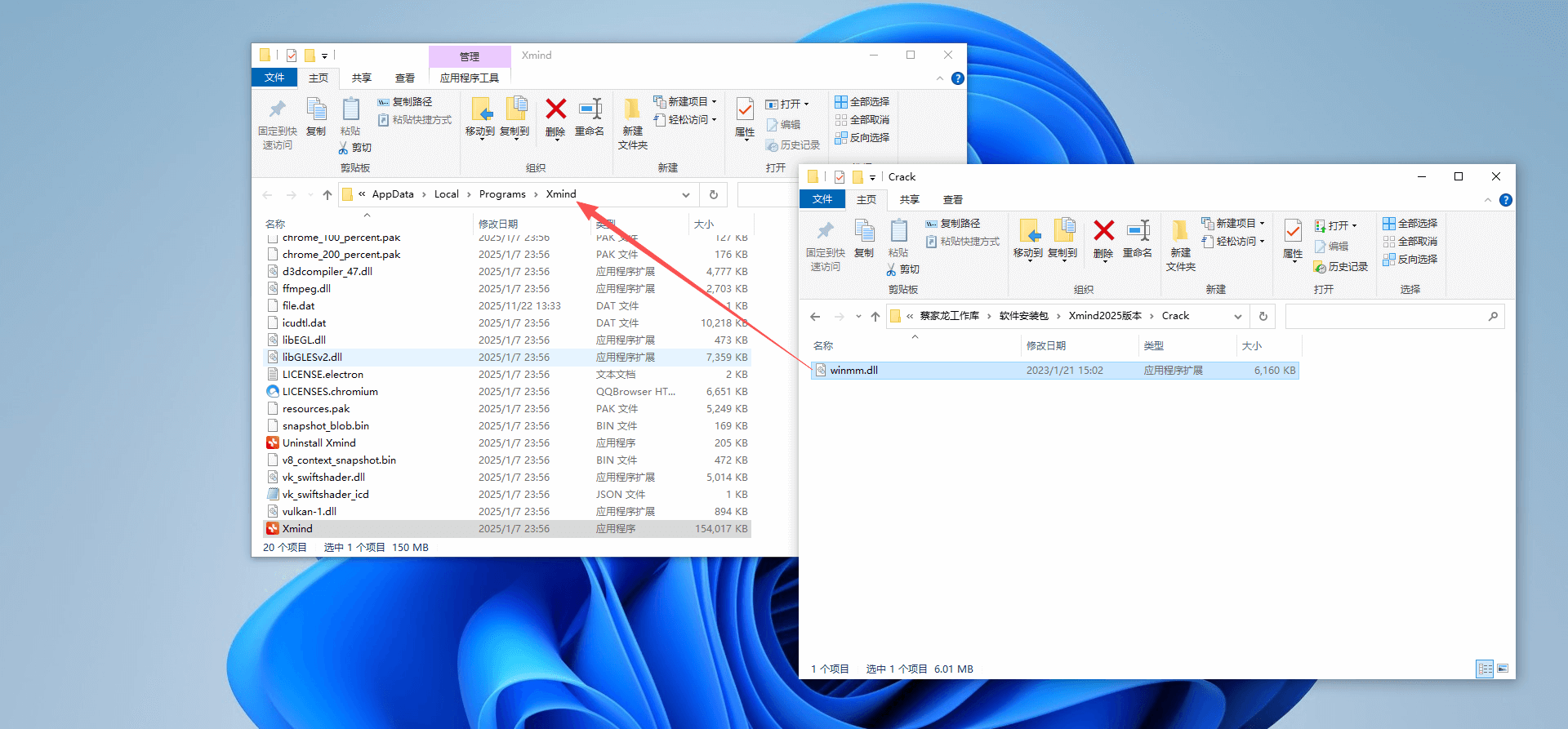
Task: Click Xmind2025版本 in Crack breadcrumb
Action: point(1105,316)
